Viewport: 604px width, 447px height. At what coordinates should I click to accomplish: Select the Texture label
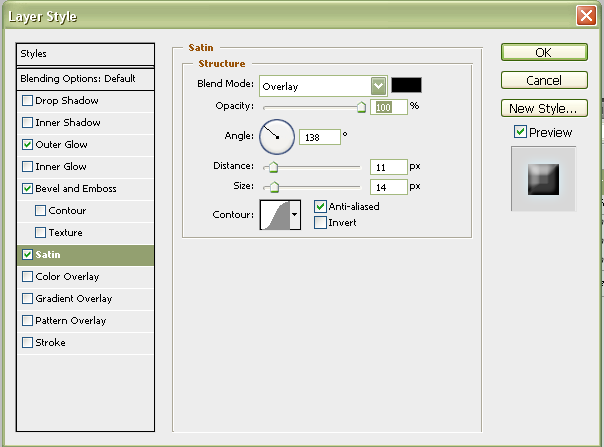[65, 232]
